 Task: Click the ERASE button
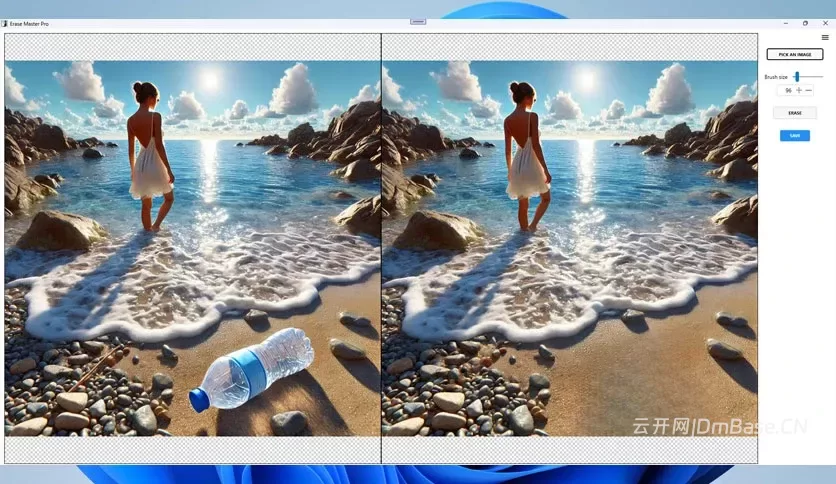pos(794,113)
